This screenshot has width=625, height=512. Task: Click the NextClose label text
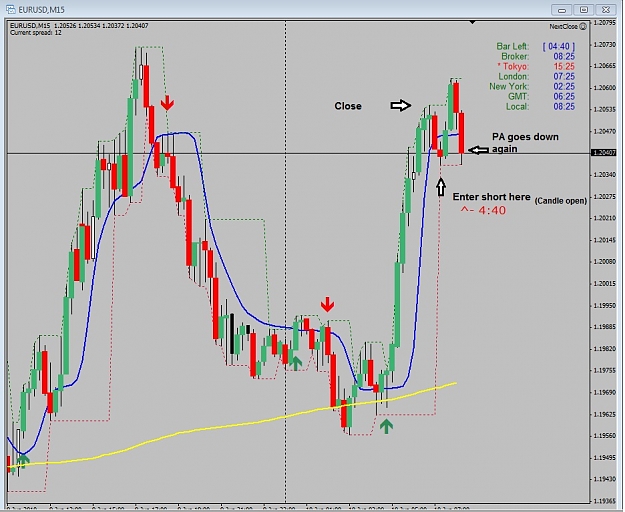pyautogui.click(x=563, y=27)
